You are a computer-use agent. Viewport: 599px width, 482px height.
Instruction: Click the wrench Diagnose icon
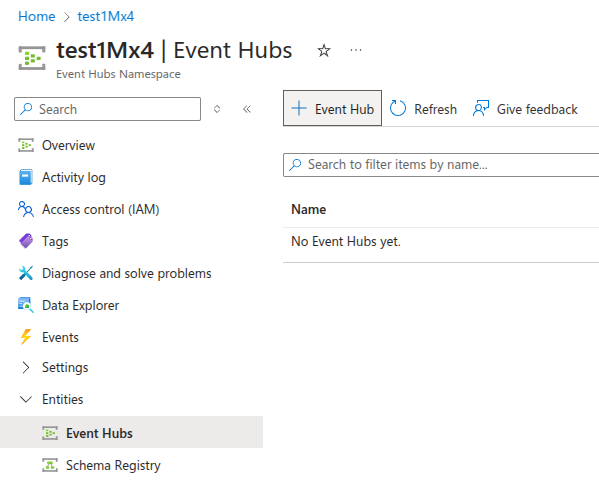pyautogui.click(x=26, y=273)
